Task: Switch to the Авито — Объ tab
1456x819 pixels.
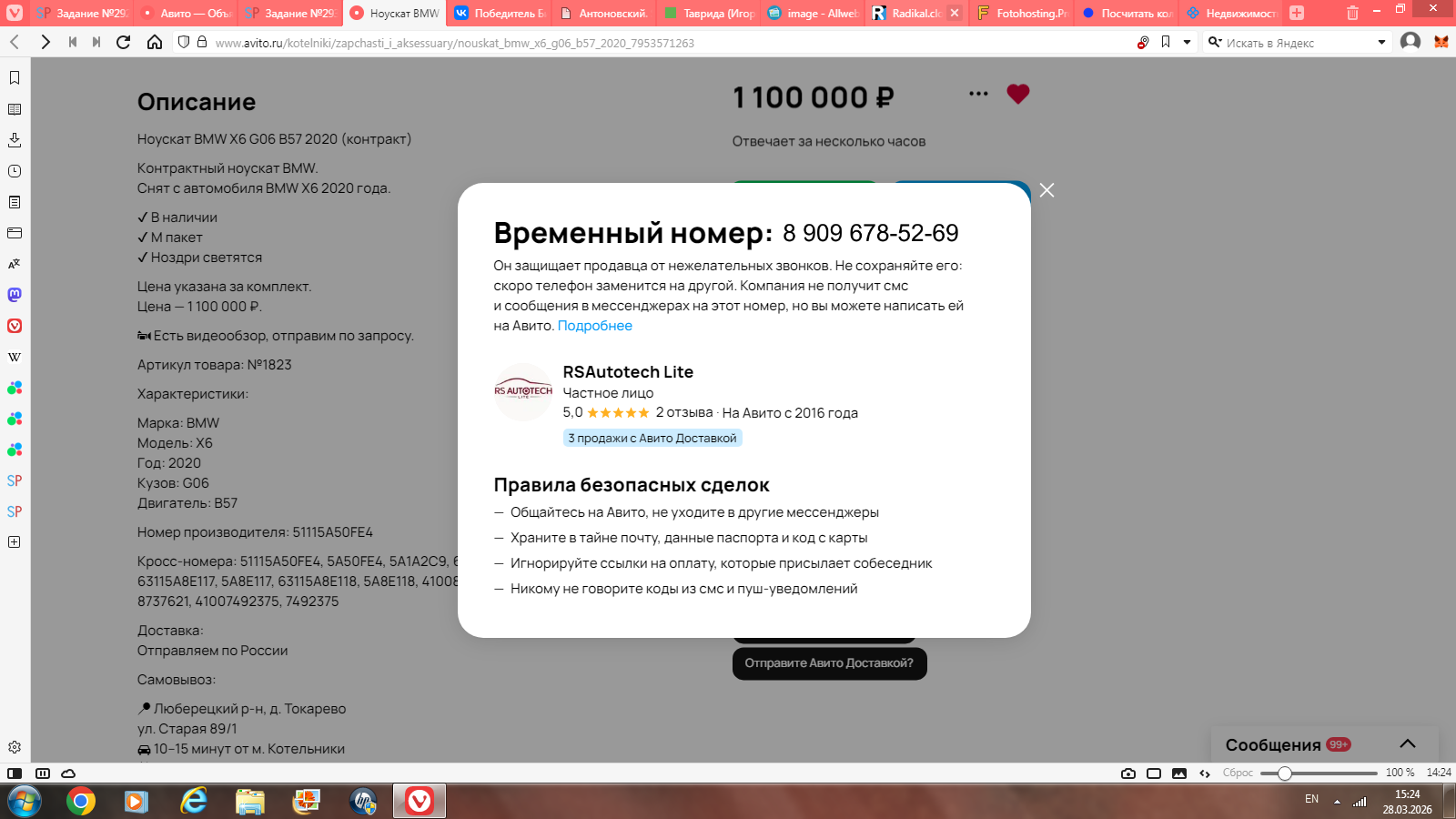Action: coord(187,13)
